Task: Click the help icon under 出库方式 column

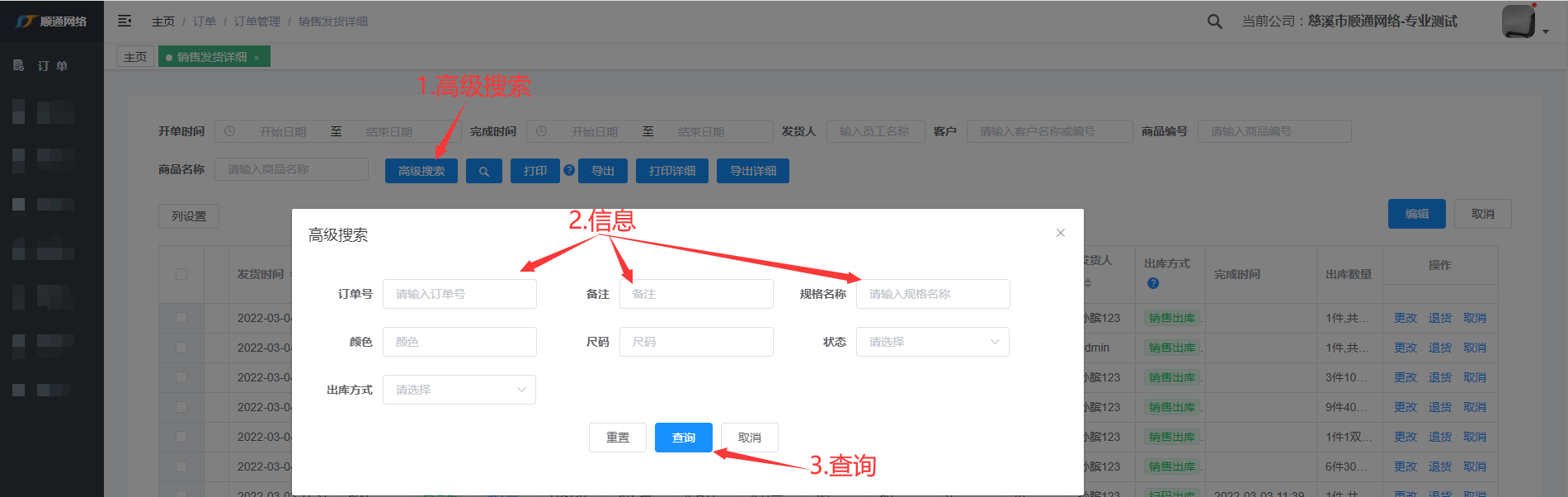Action: coord(1153,283)
